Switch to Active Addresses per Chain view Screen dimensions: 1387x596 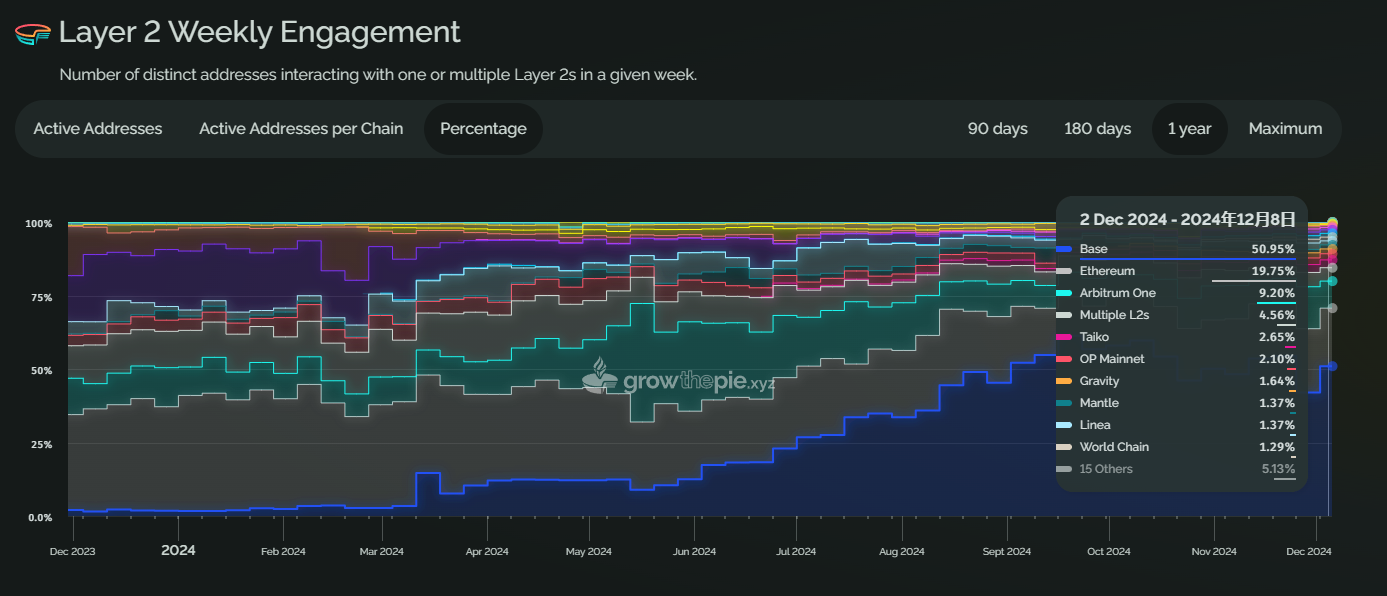(301, 129)
